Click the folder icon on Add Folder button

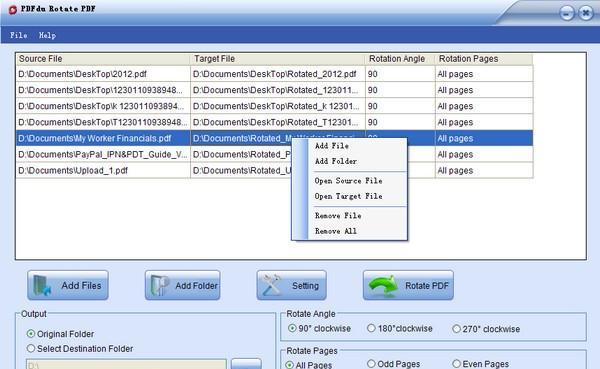[160, 285]
